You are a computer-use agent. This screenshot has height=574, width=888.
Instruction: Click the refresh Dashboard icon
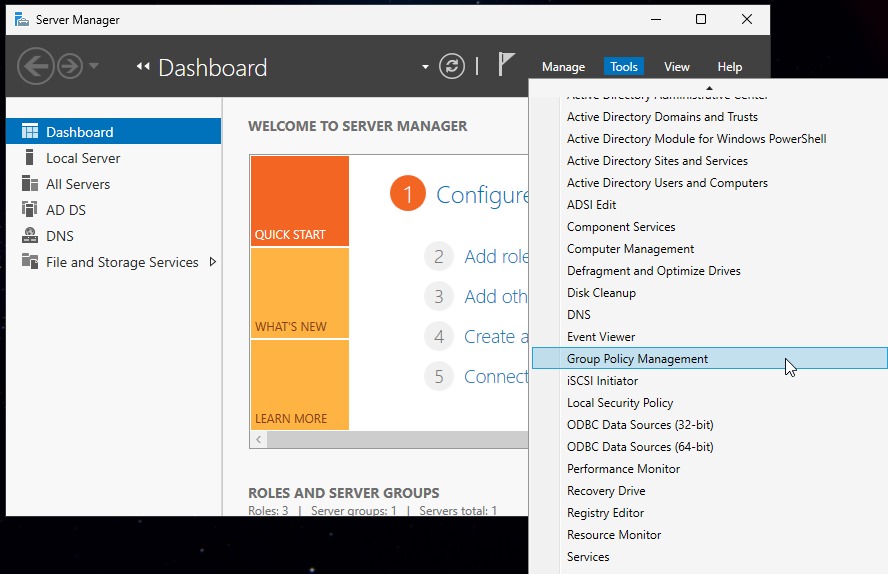coord(451,66)
